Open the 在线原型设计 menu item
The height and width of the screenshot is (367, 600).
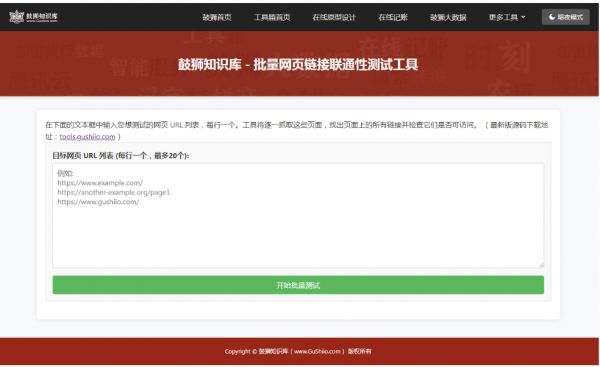click(334, 17)
